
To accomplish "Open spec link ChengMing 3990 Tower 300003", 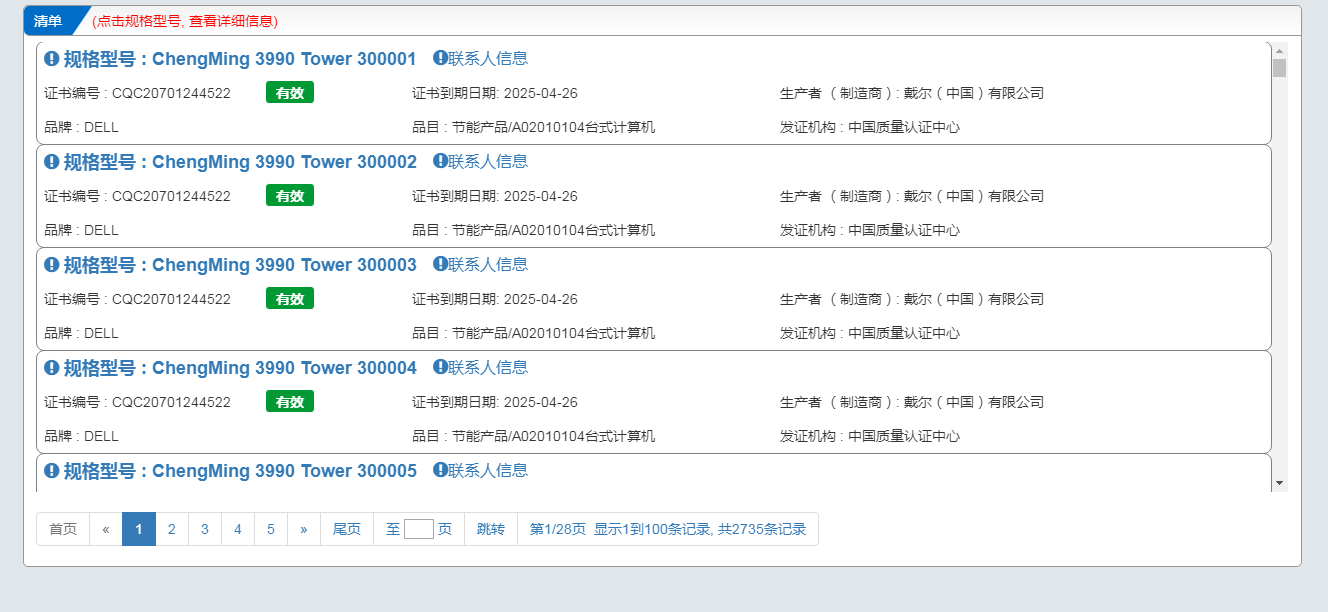I will tap(240, 265).
